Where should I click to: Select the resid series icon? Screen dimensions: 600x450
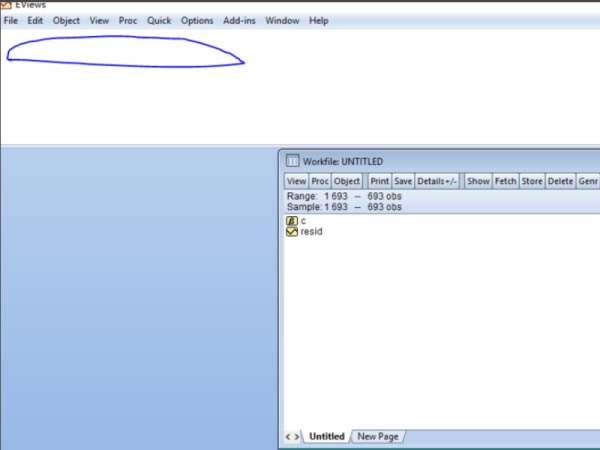(292, 232)
